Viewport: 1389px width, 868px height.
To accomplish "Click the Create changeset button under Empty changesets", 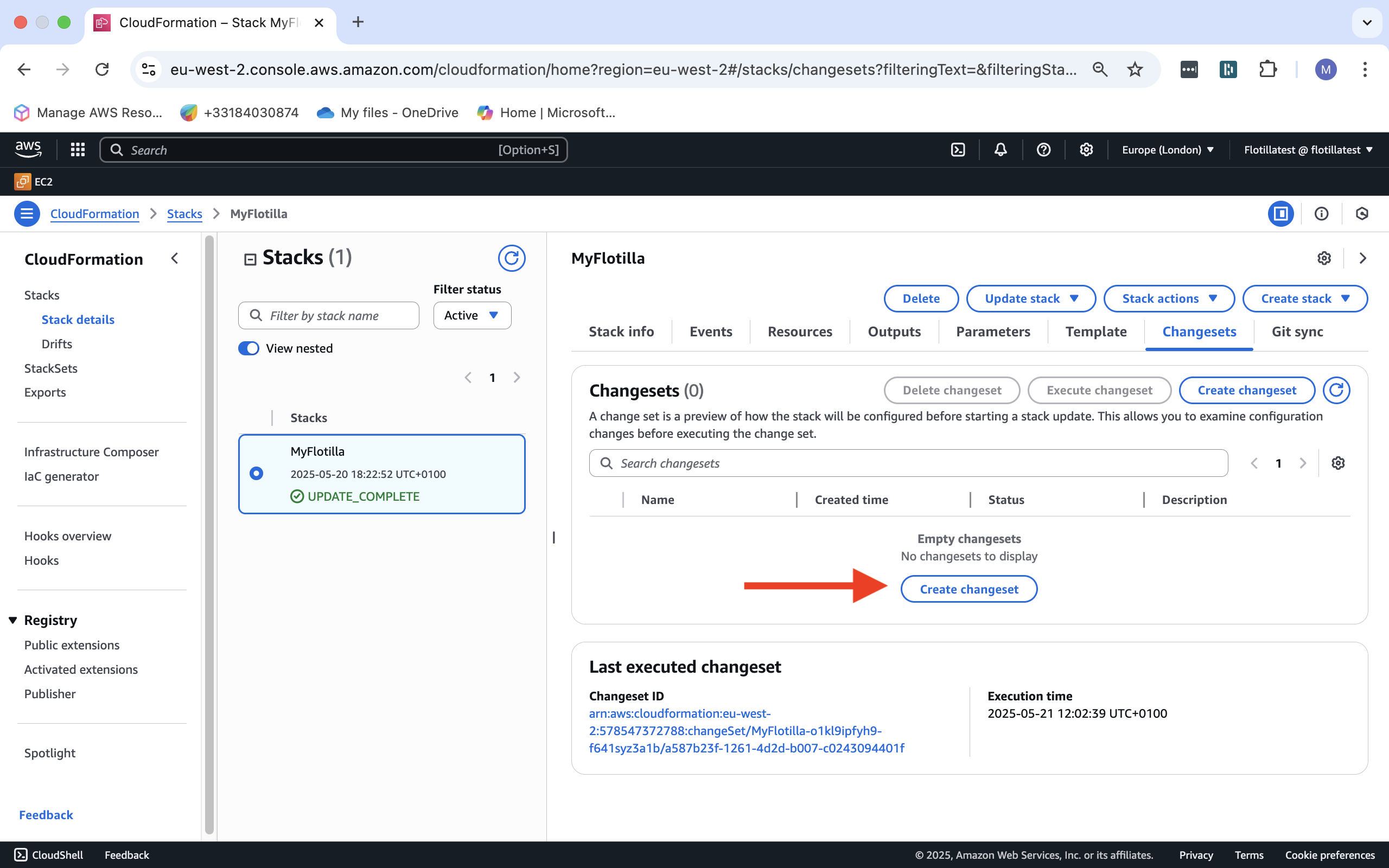I will pyautogui.click(x=969, y=589).
